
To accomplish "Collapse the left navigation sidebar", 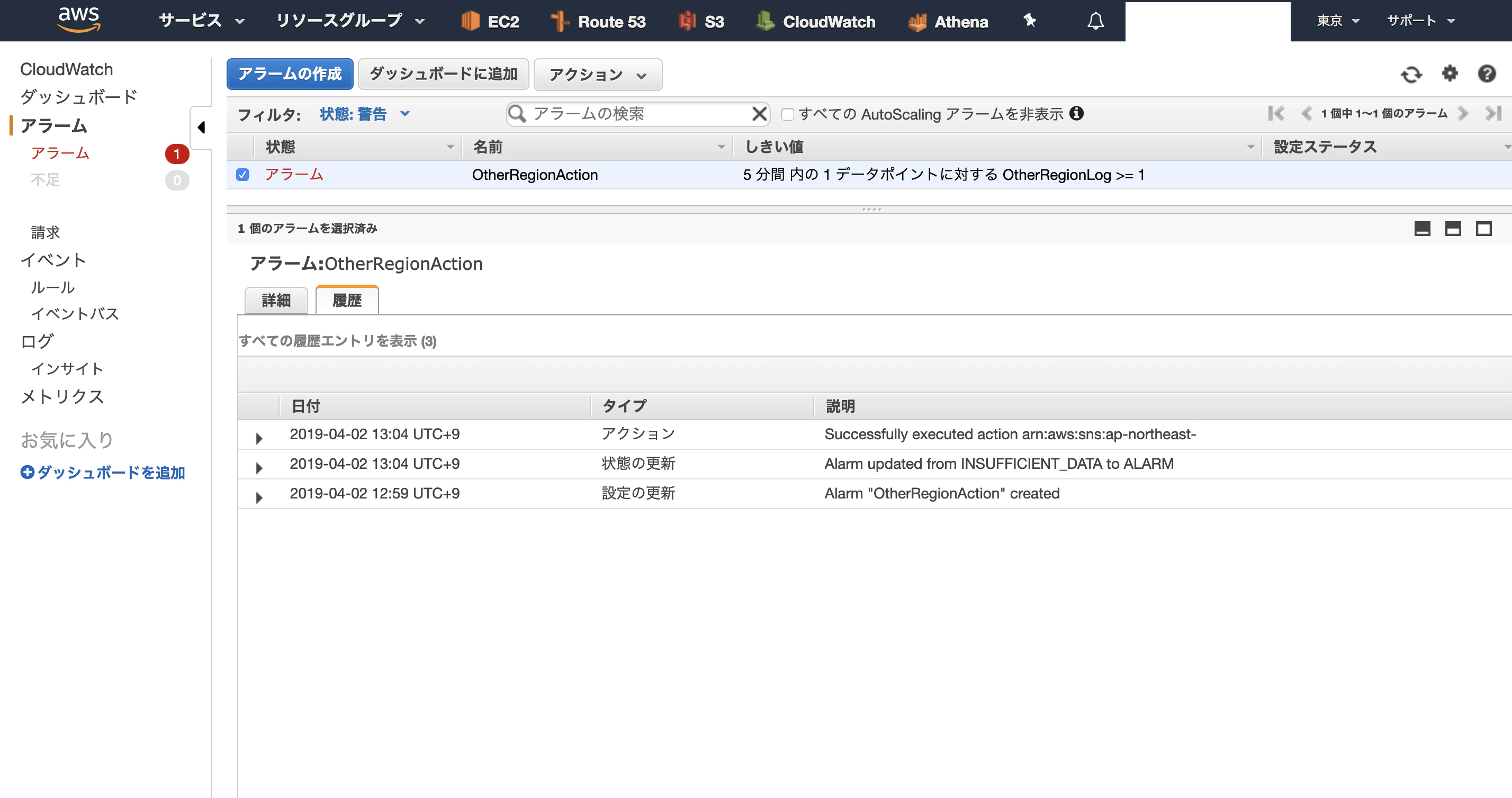I will [x=201, y=128].
